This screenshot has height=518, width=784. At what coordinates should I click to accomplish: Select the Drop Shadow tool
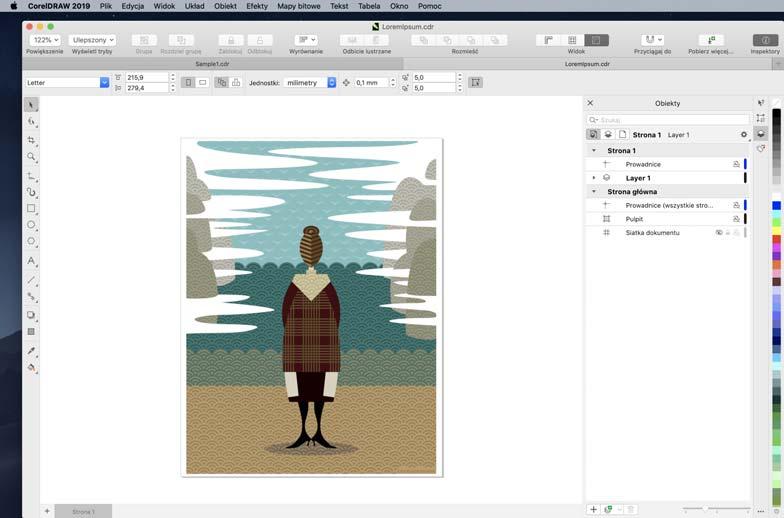[31, 314]
